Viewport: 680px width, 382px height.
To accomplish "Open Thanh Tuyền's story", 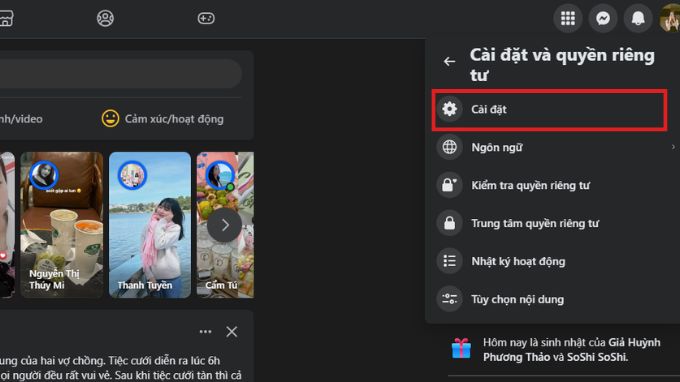I will point(150,225).
